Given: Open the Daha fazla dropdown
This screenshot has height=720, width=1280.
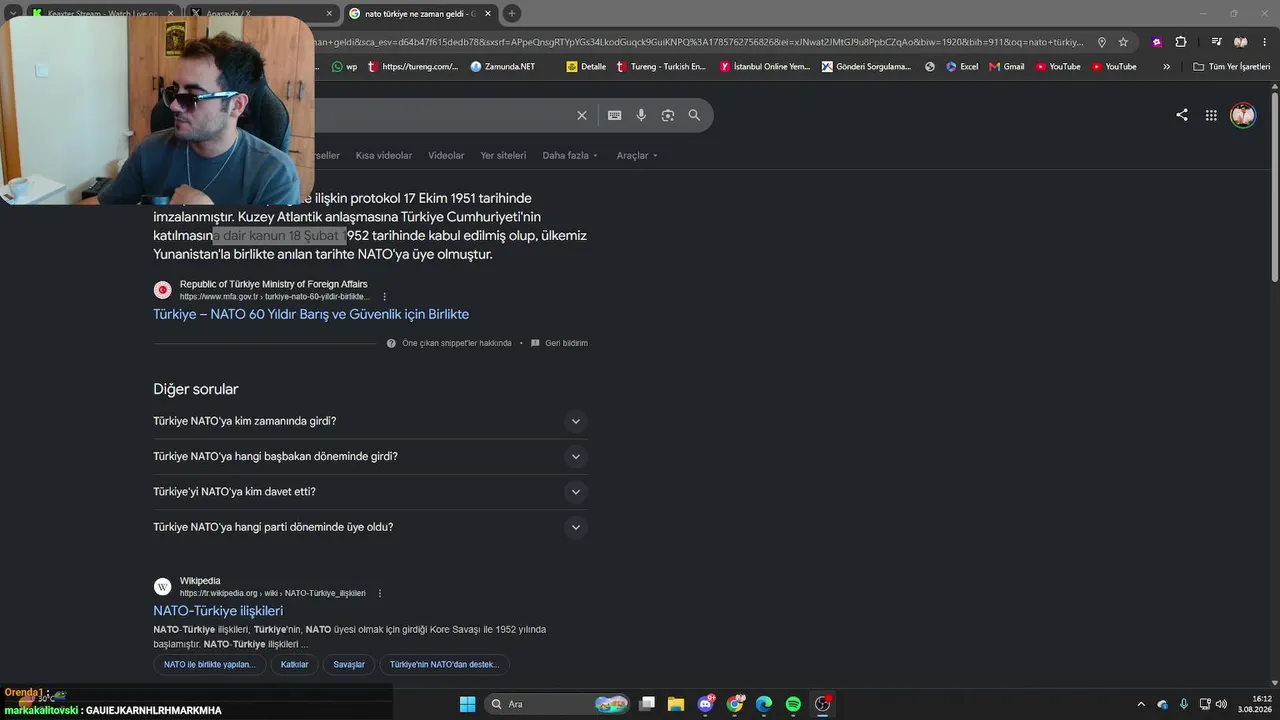Looking at the screenshot, I should tap(570, 155).
